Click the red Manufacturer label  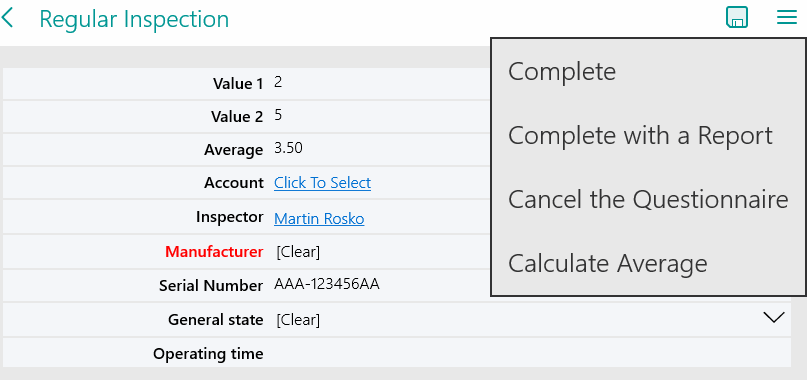[x=214, y=252]
